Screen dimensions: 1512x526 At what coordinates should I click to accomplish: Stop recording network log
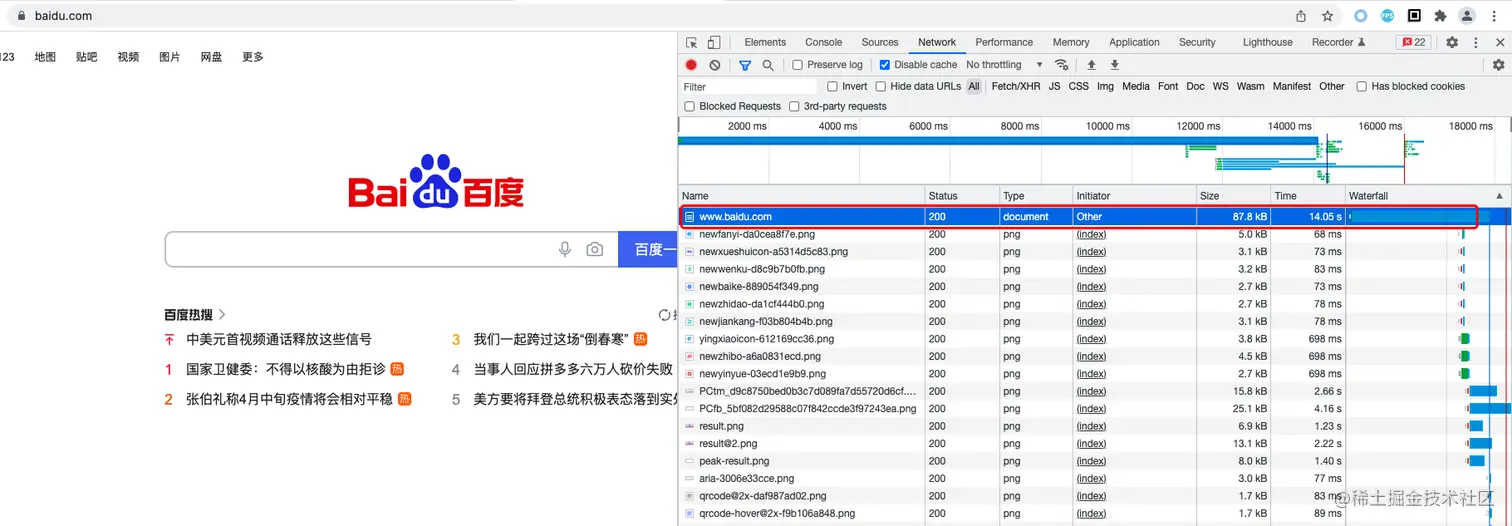click(x=691, y=65)
